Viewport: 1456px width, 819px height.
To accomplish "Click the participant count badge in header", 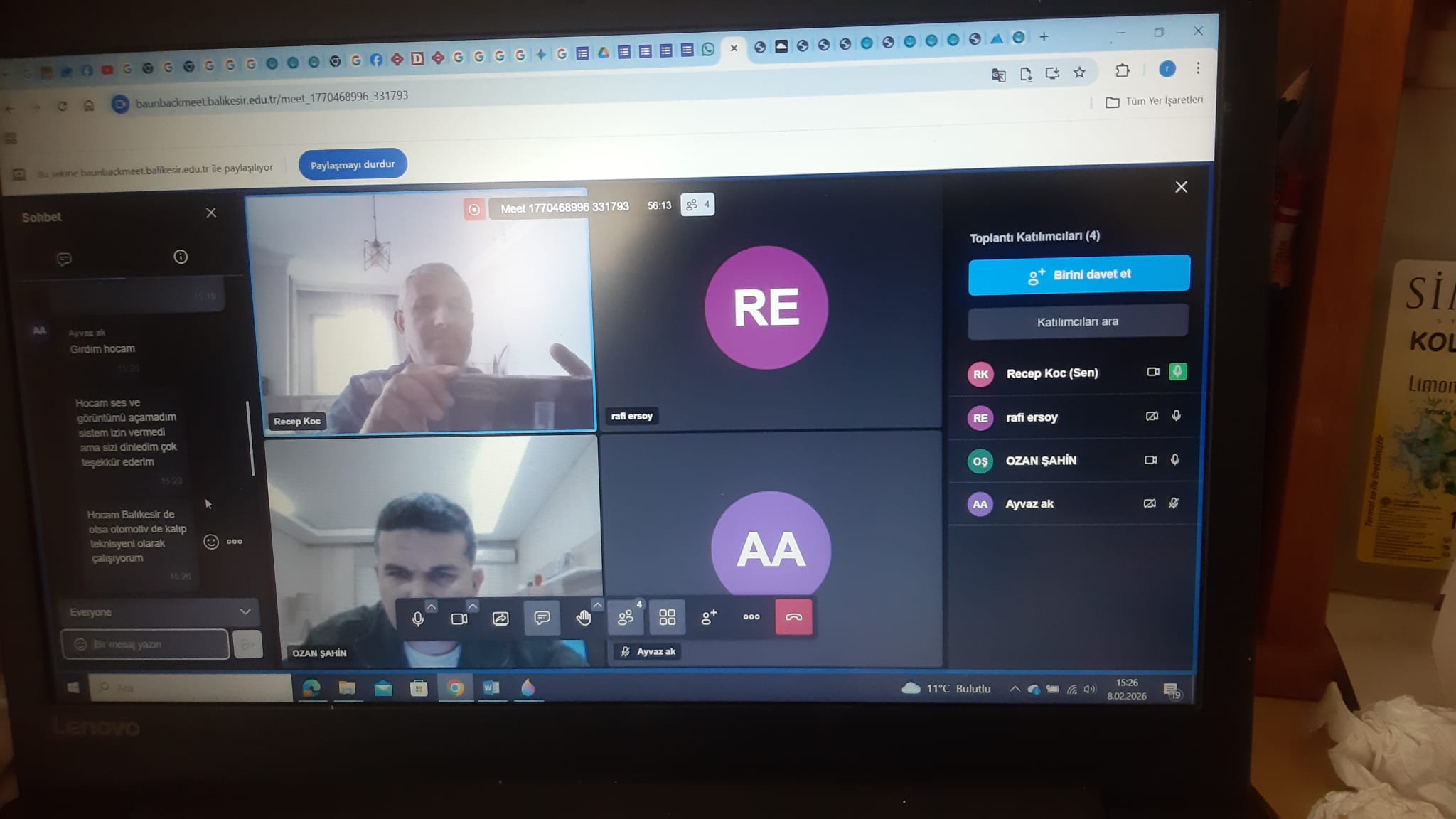I will (x=697, y=205).
